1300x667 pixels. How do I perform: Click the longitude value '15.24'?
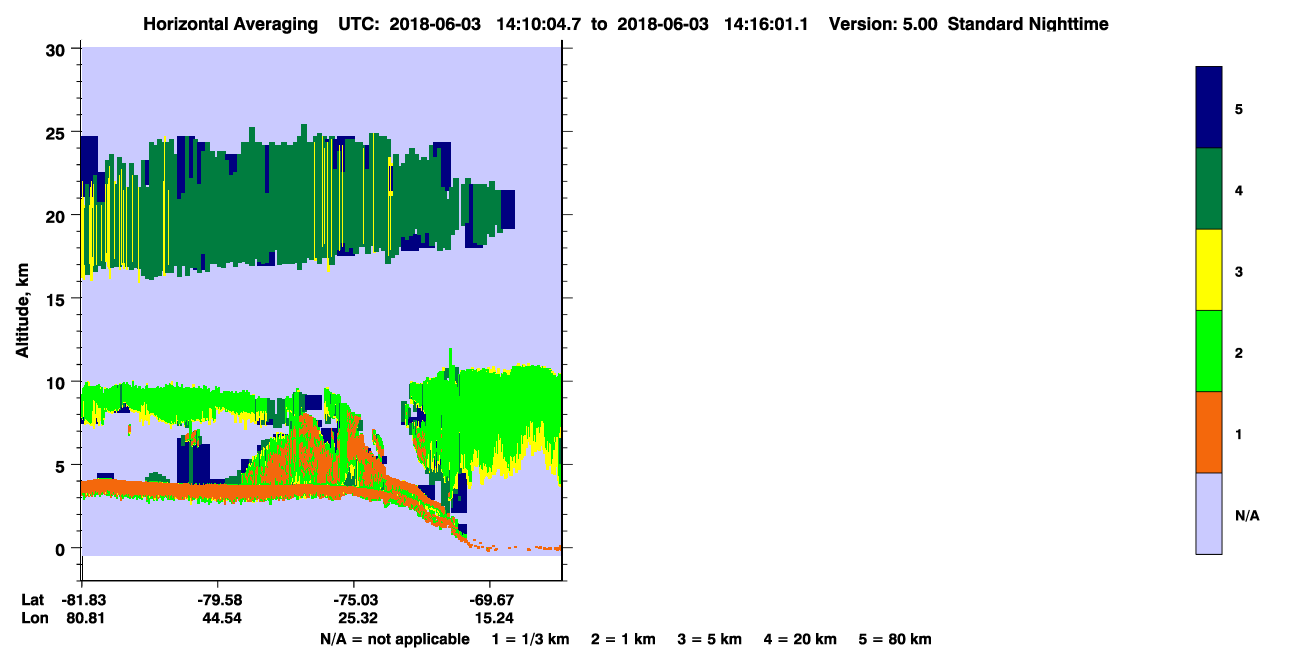[x=493, y=619]
